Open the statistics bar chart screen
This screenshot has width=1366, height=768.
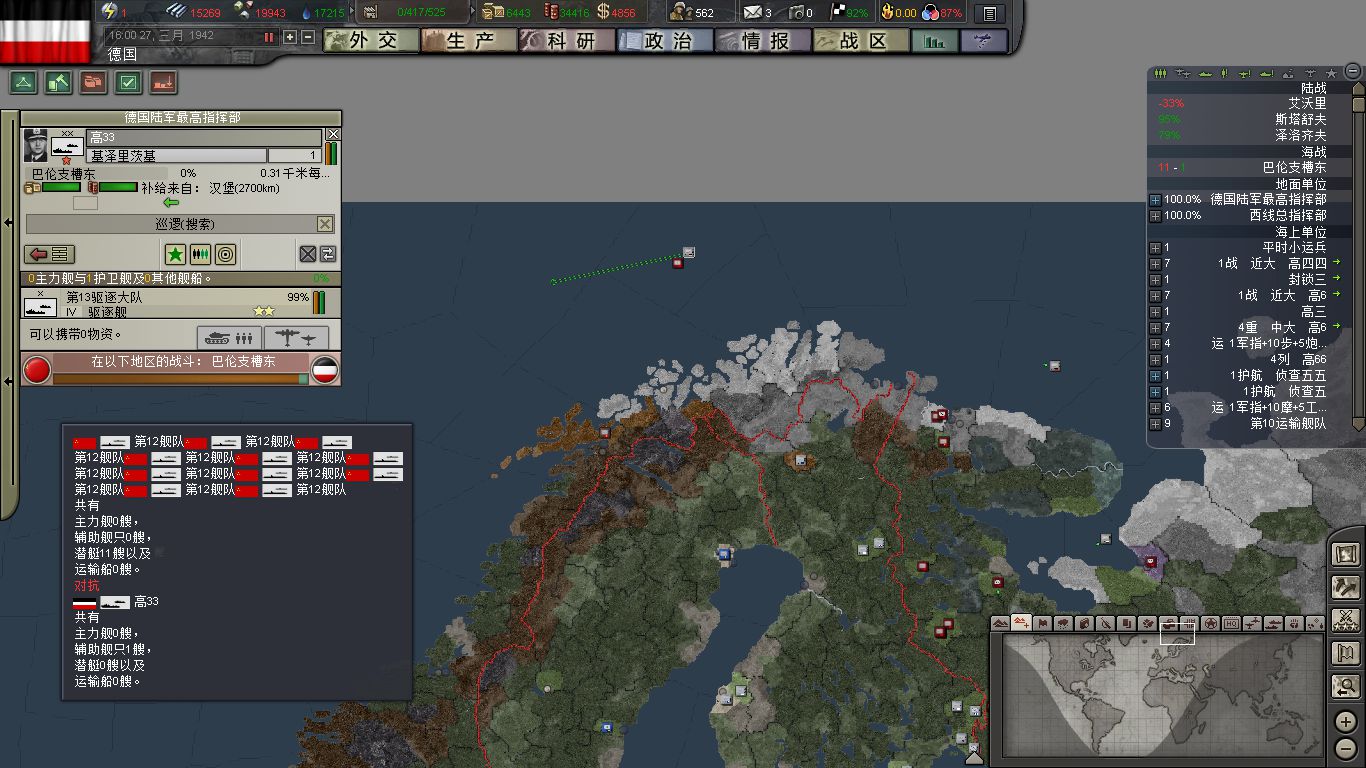(x=935, y=40)
